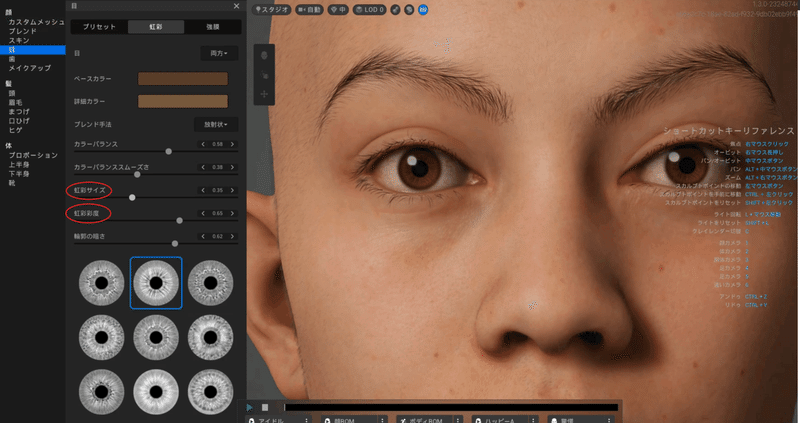The width and height of the screenshot is (800, 423).
Task: Open the 中 render quality menu
Action: [x=338, y=10]
